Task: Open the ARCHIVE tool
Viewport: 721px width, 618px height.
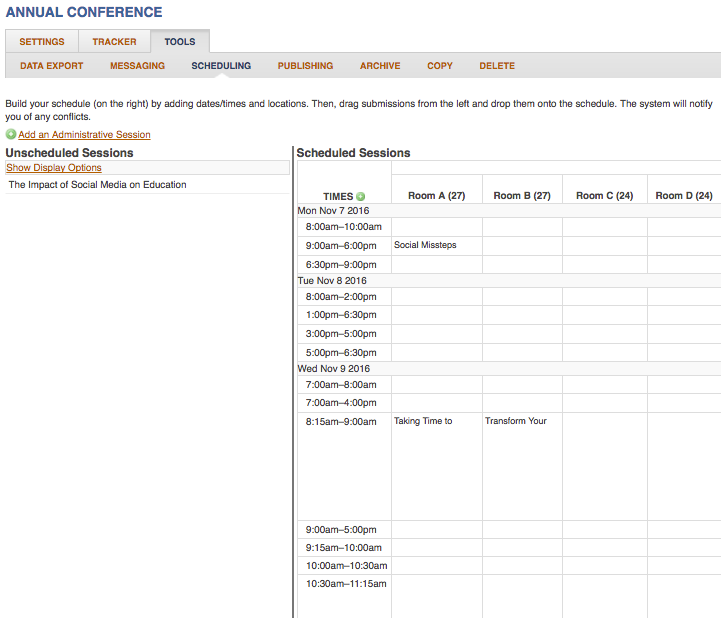Action: 380,66
